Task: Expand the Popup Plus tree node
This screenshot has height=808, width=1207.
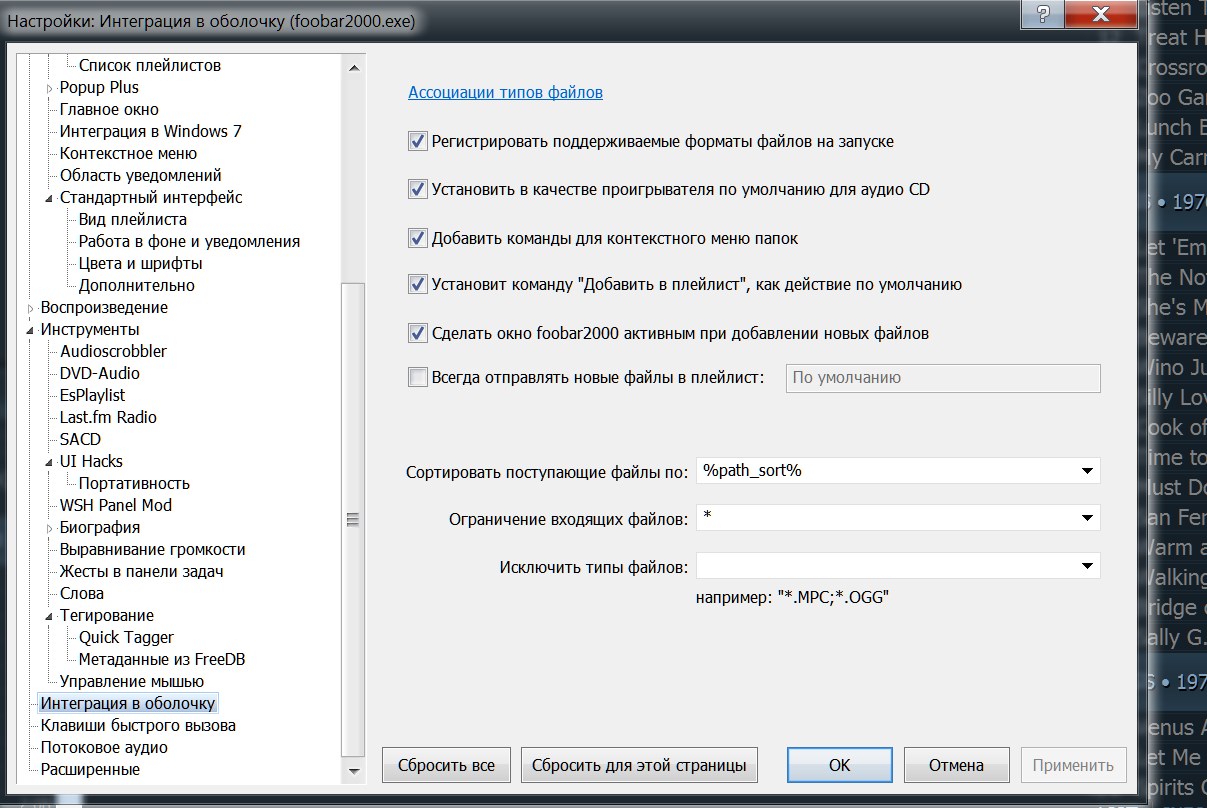Action: coord(49,88)
